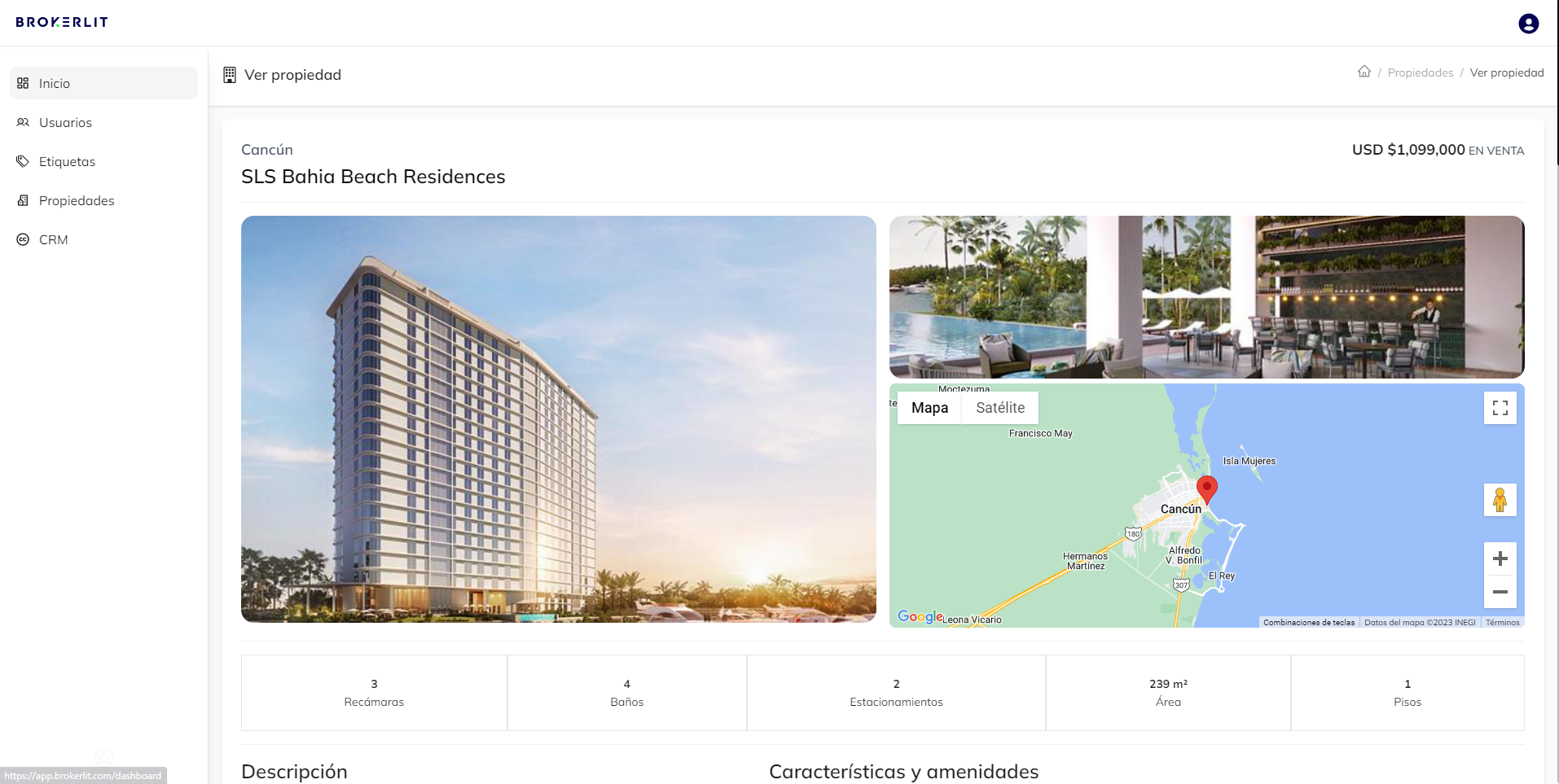Zoom in the map with plus

[1500, 558]
